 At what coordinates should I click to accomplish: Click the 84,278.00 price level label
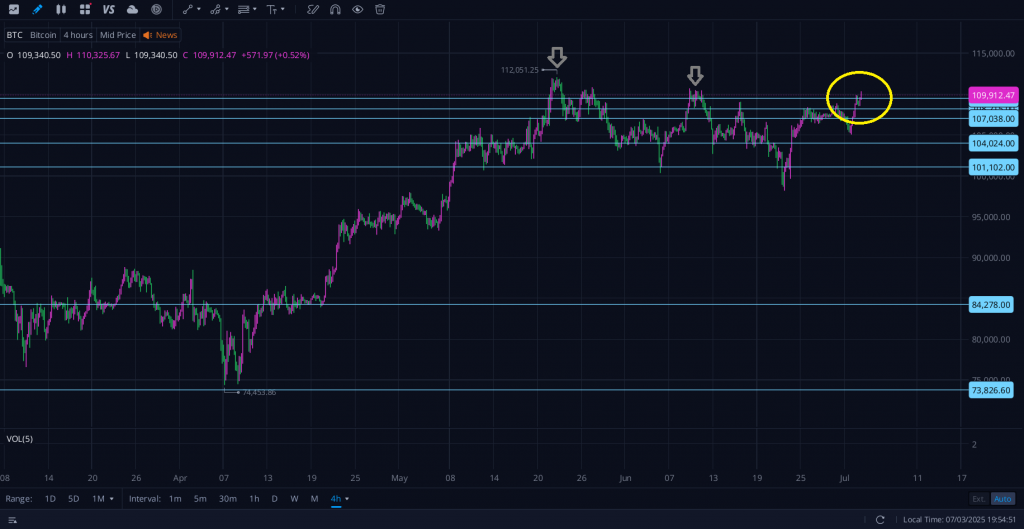tap(991, 304)
